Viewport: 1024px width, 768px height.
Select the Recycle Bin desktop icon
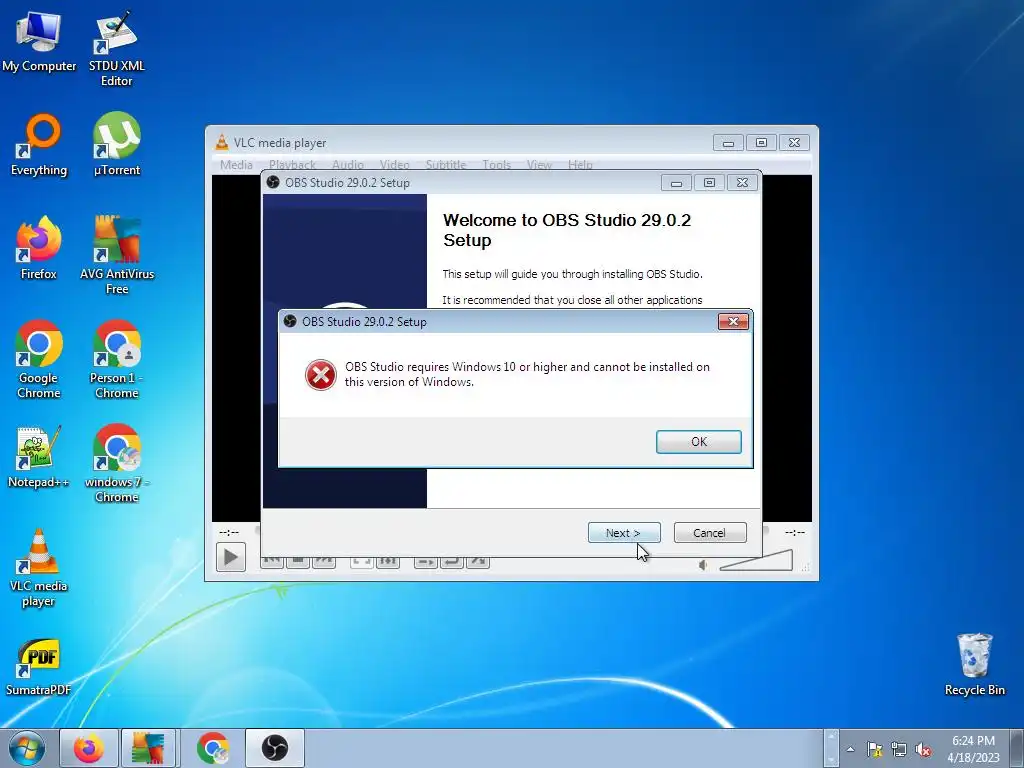tap(974, 664)
